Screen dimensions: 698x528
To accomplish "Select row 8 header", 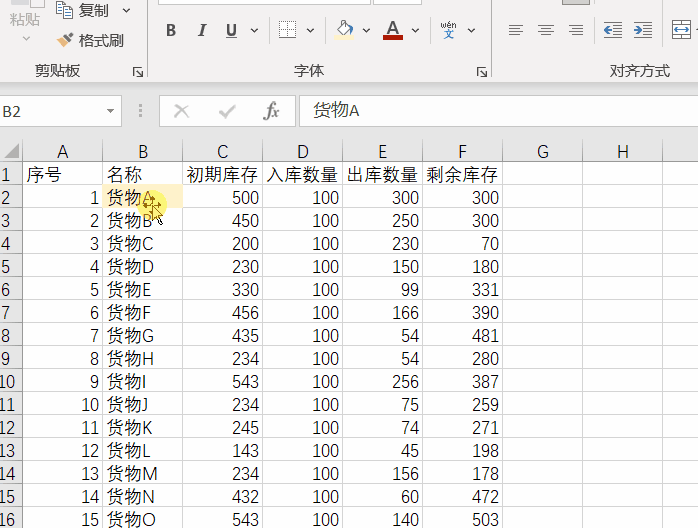I will click(x=11, y=335).
